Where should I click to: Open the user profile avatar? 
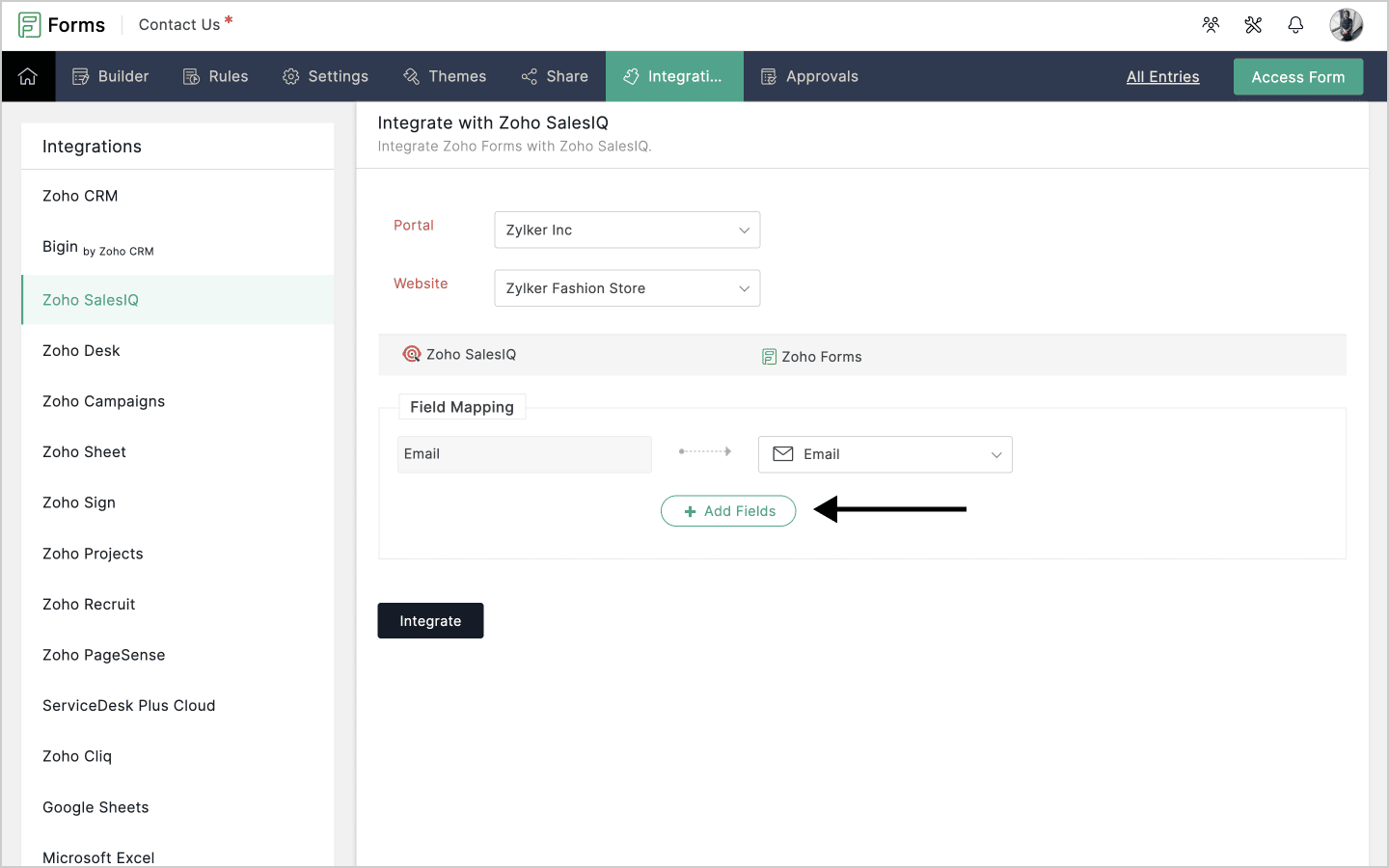pos(1346,25)
